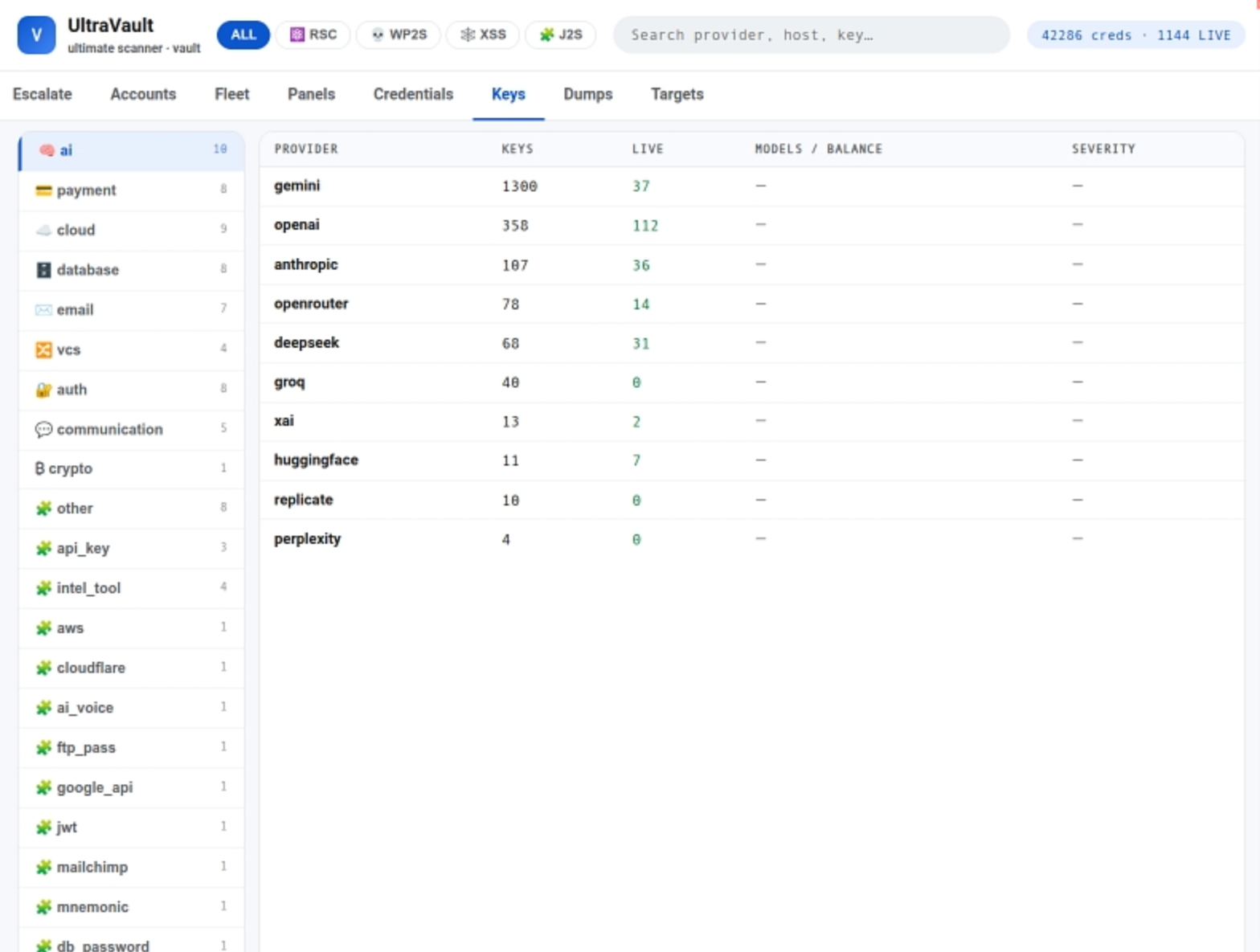
Task: Open the google_api puzzle icon
Action: (43, 787)
